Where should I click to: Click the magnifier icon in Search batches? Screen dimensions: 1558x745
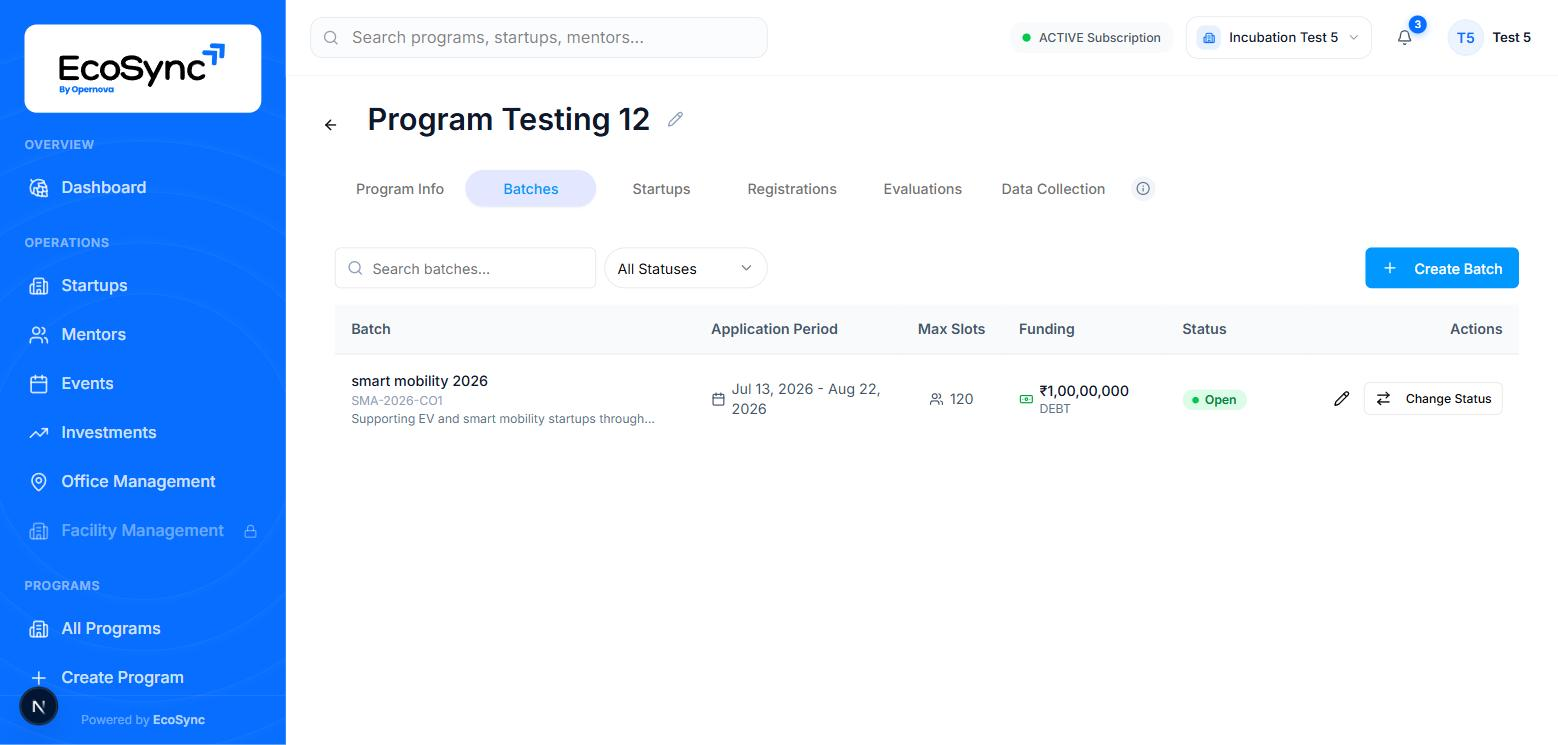point(355,269)
